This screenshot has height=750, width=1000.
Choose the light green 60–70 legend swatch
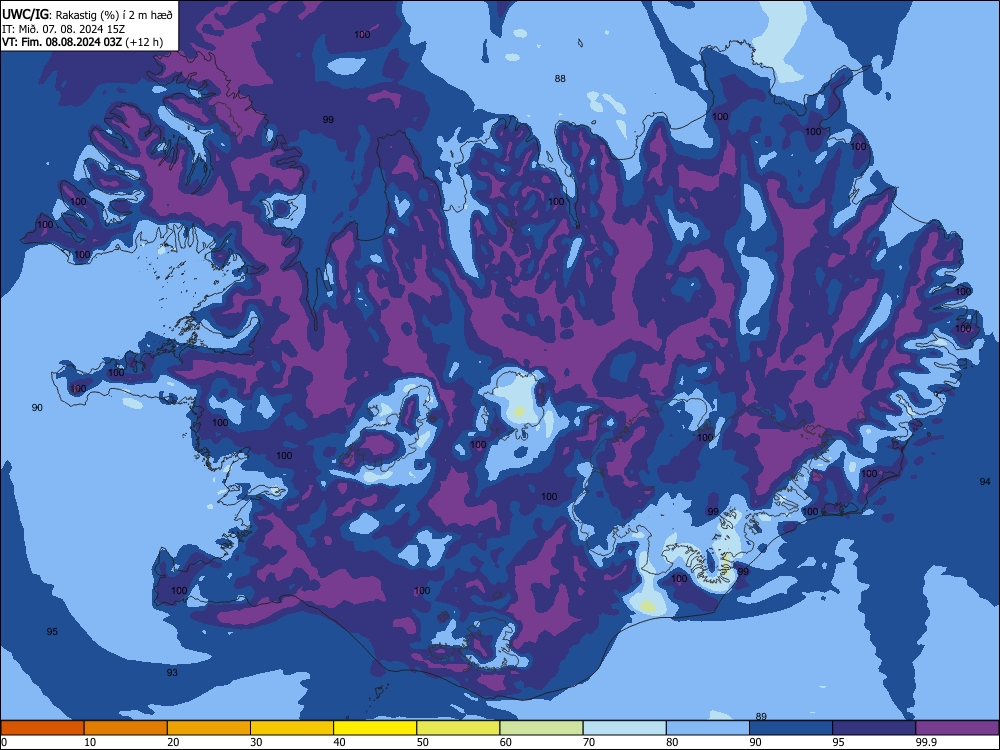[x=541, y=728]
